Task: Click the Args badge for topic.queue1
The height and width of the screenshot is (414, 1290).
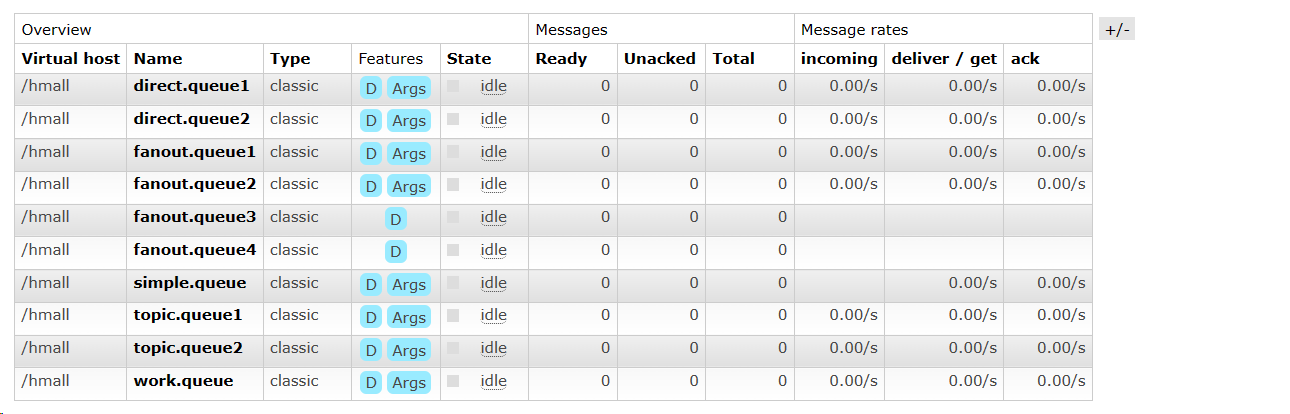Action: pos(409,317)
